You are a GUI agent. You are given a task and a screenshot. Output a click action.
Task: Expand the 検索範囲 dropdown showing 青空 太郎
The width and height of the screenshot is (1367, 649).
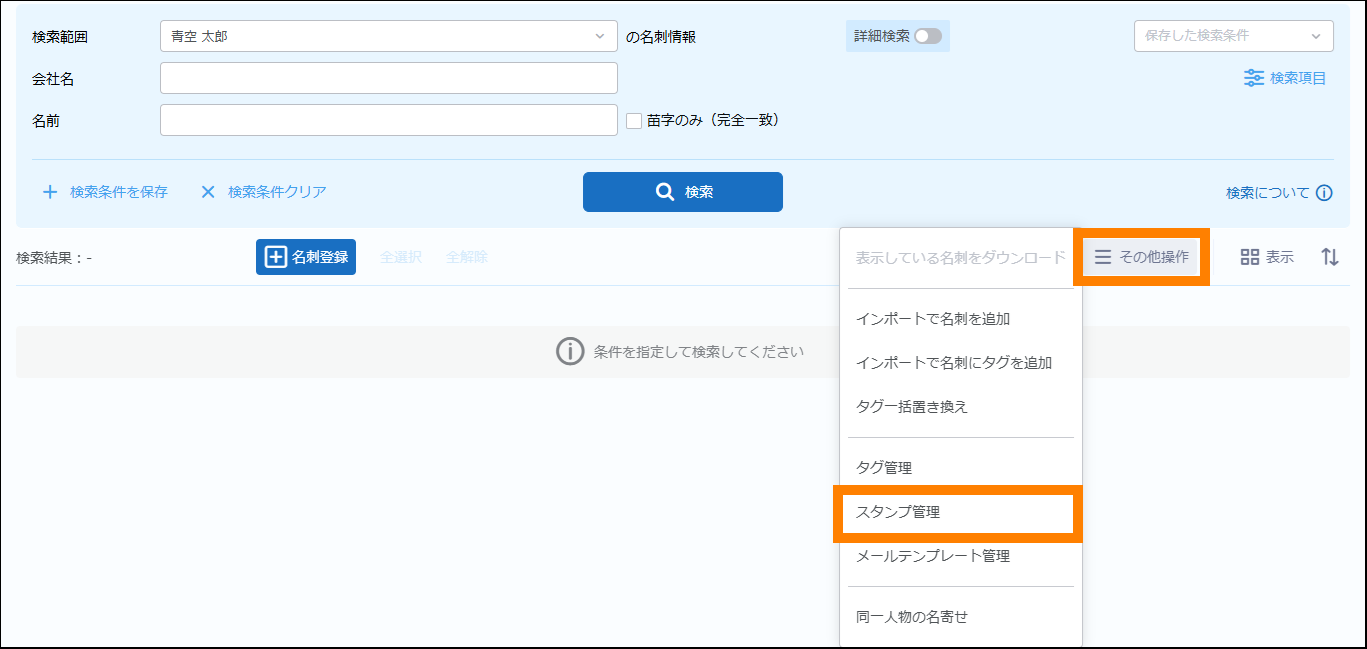tap(389, 36)
